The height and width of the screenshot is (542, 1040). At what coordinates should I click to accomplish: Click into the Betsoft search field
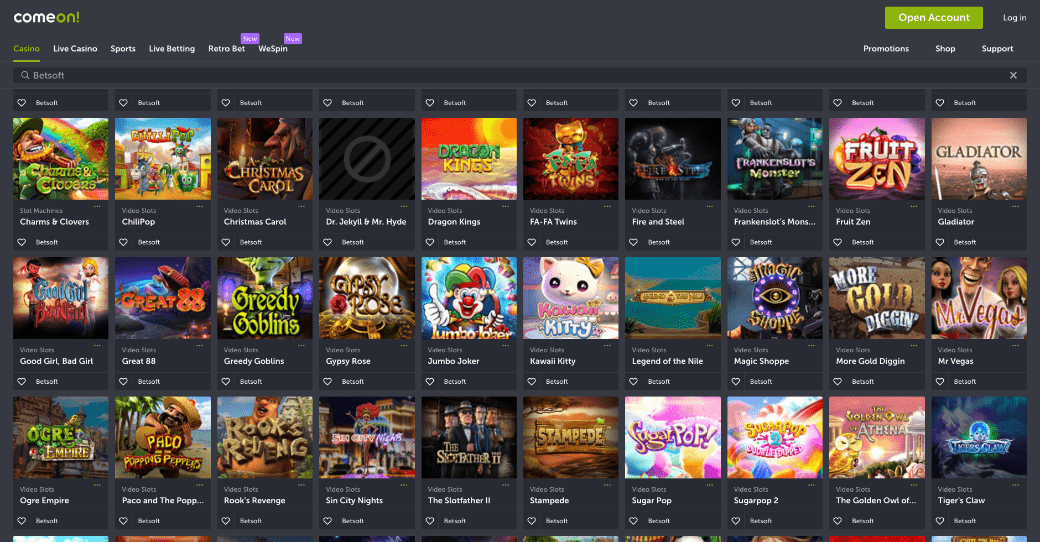point(500,75)
